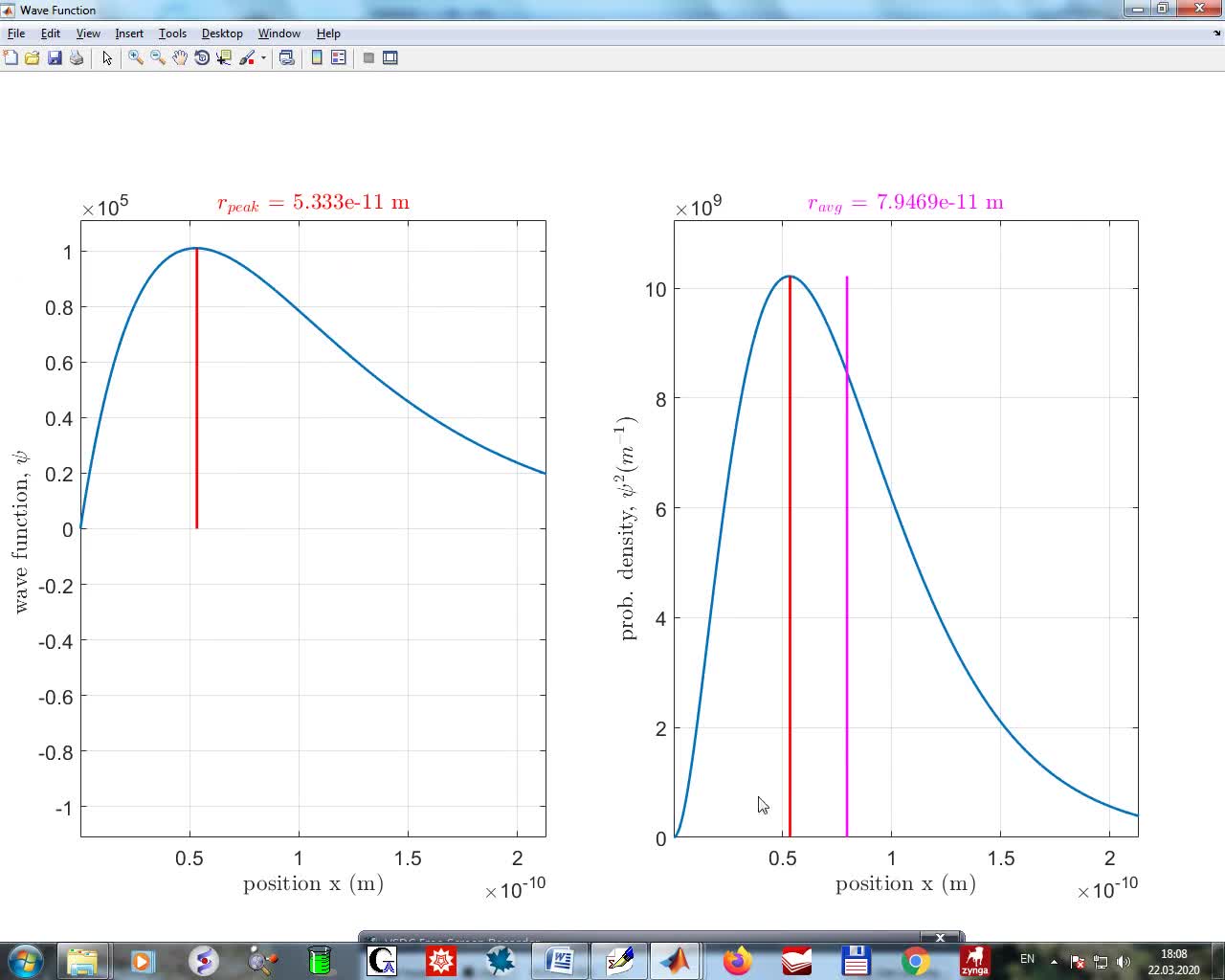This screenshot has width=1225, height=980.
Task: Open the Edit menu
Action: (x=51, y=33)
